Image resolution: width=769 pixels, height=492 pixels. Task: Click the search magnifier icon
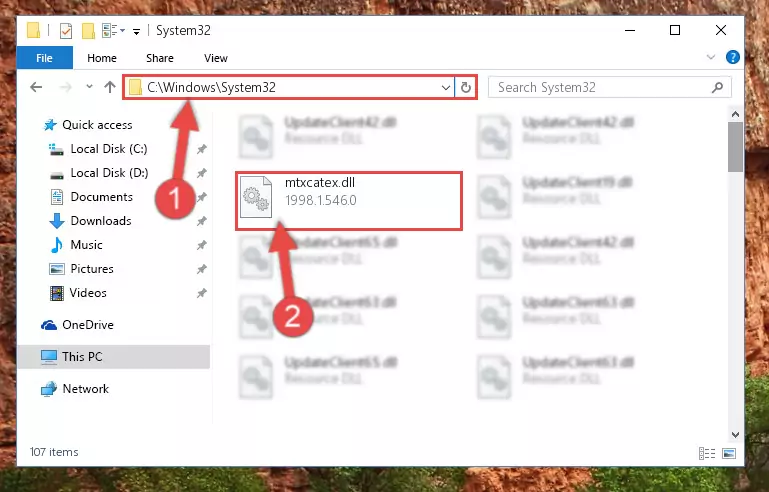tap(717, 88)
